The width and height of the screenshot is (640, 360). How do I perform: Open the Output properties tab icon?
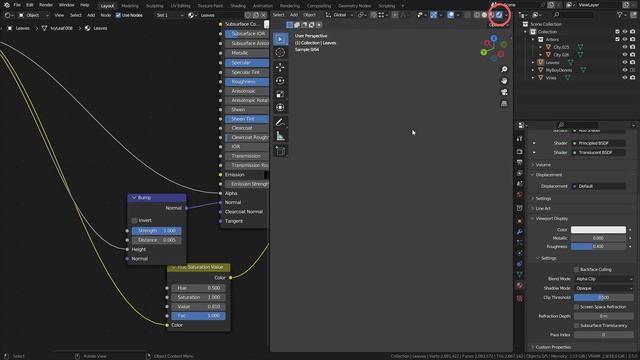point(520,162)
